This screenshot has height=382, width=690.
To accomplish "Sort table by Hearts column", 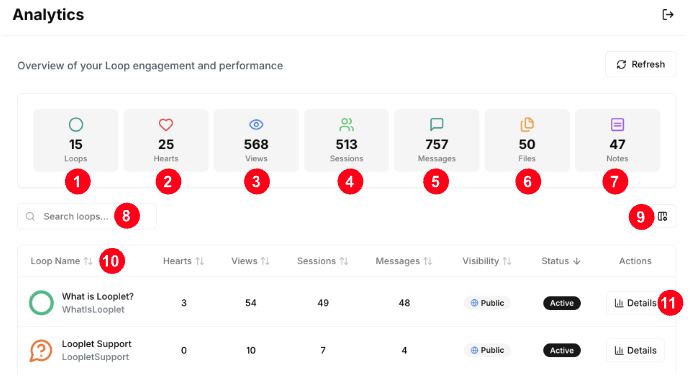I will pyautogui.click(x=183, y=261).
